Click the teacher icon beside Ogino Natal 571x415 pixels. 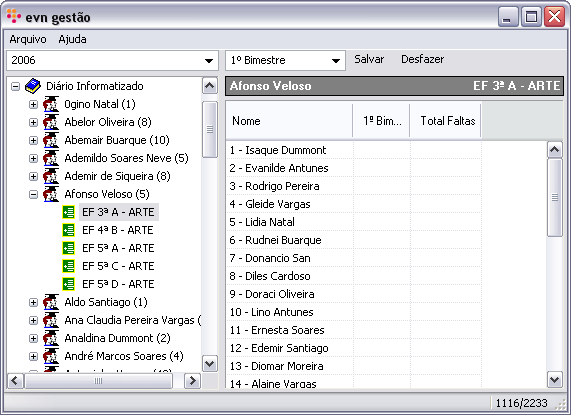[x=51, y=104]
